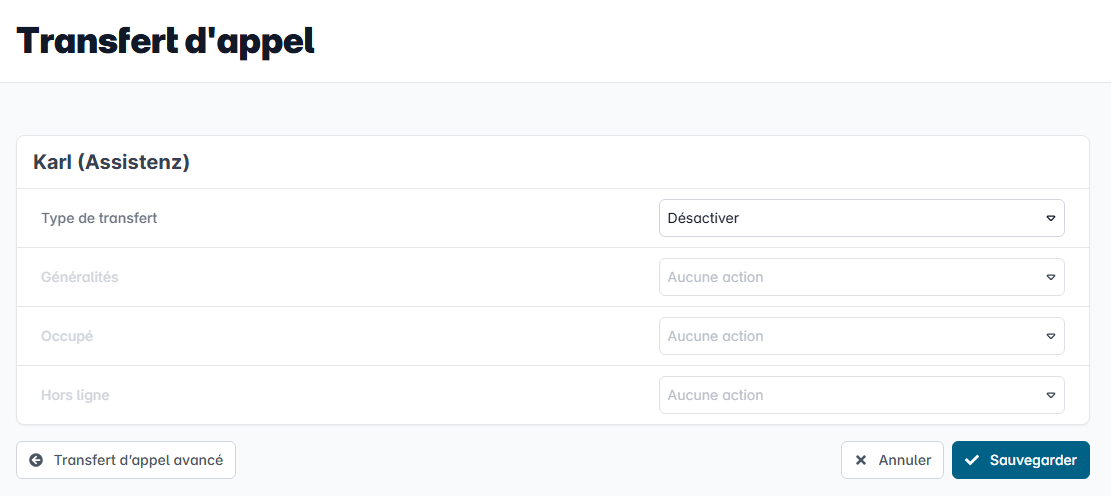Click the greyed-out Occupé label
This screenshot has height=496, width=1111.
(x=67, y=336)
